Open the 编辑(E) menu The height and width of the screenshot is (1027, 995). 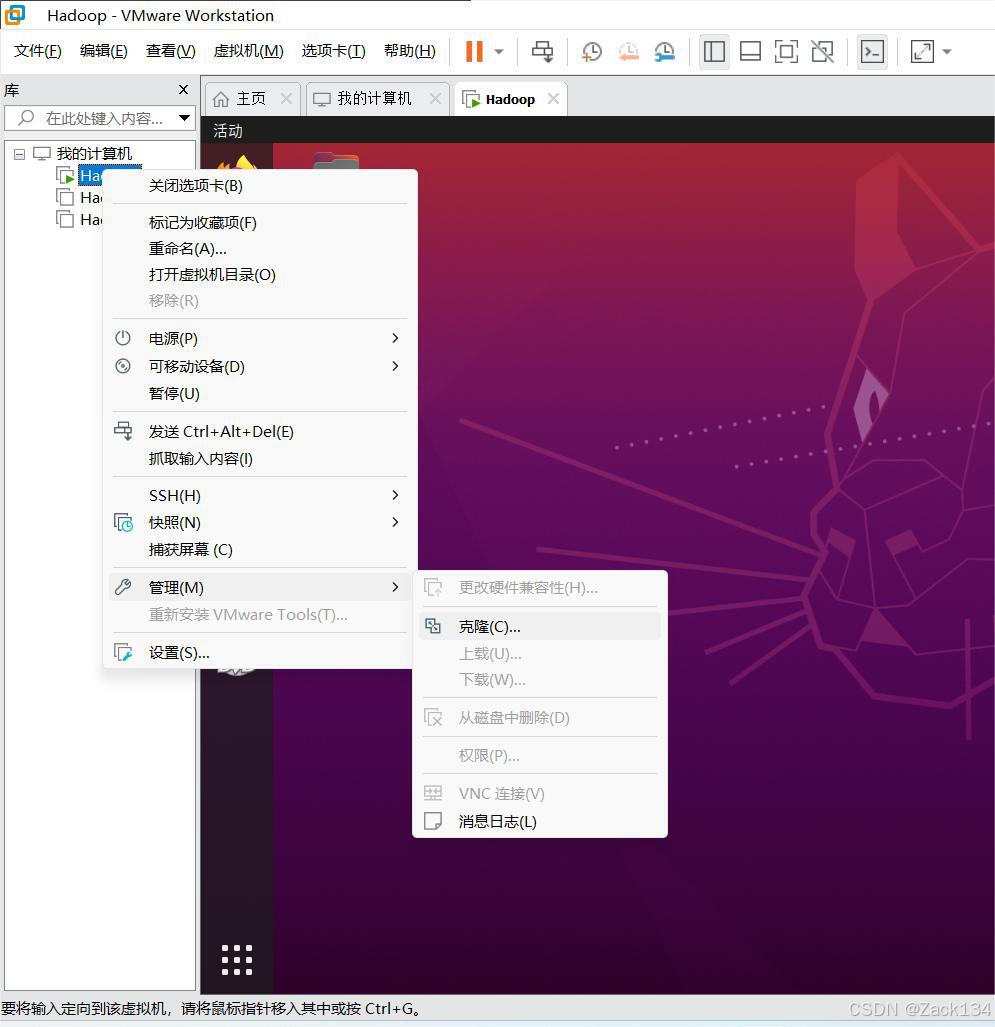(x=103, y=51)
